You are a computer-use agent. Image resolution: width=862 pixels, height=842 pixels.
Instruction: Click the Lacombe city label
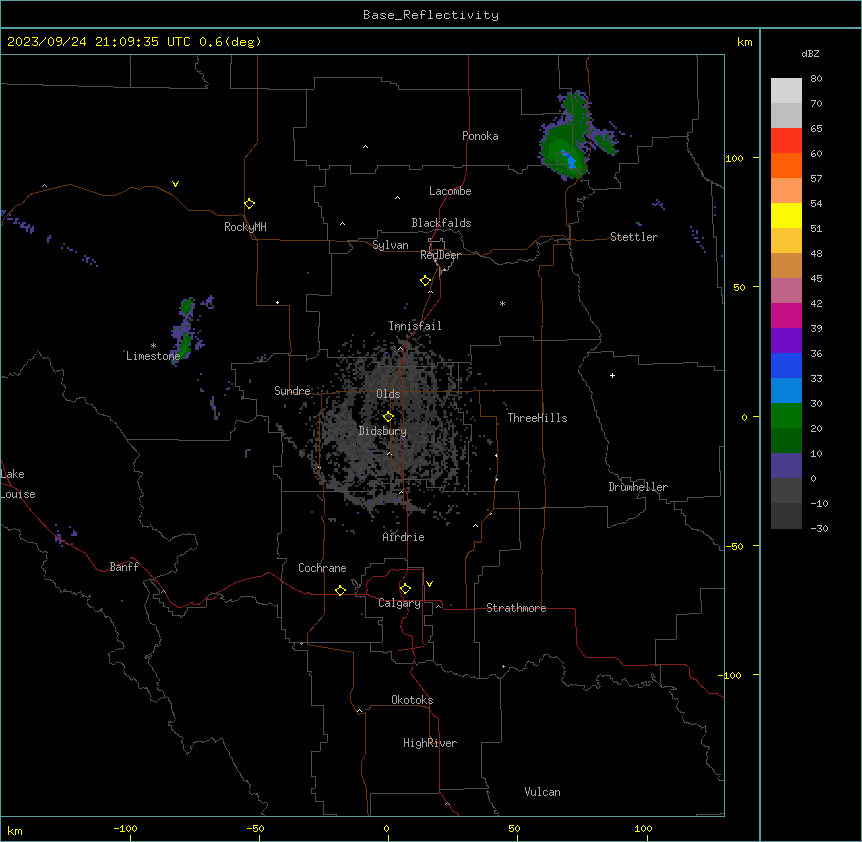[450, 191]
